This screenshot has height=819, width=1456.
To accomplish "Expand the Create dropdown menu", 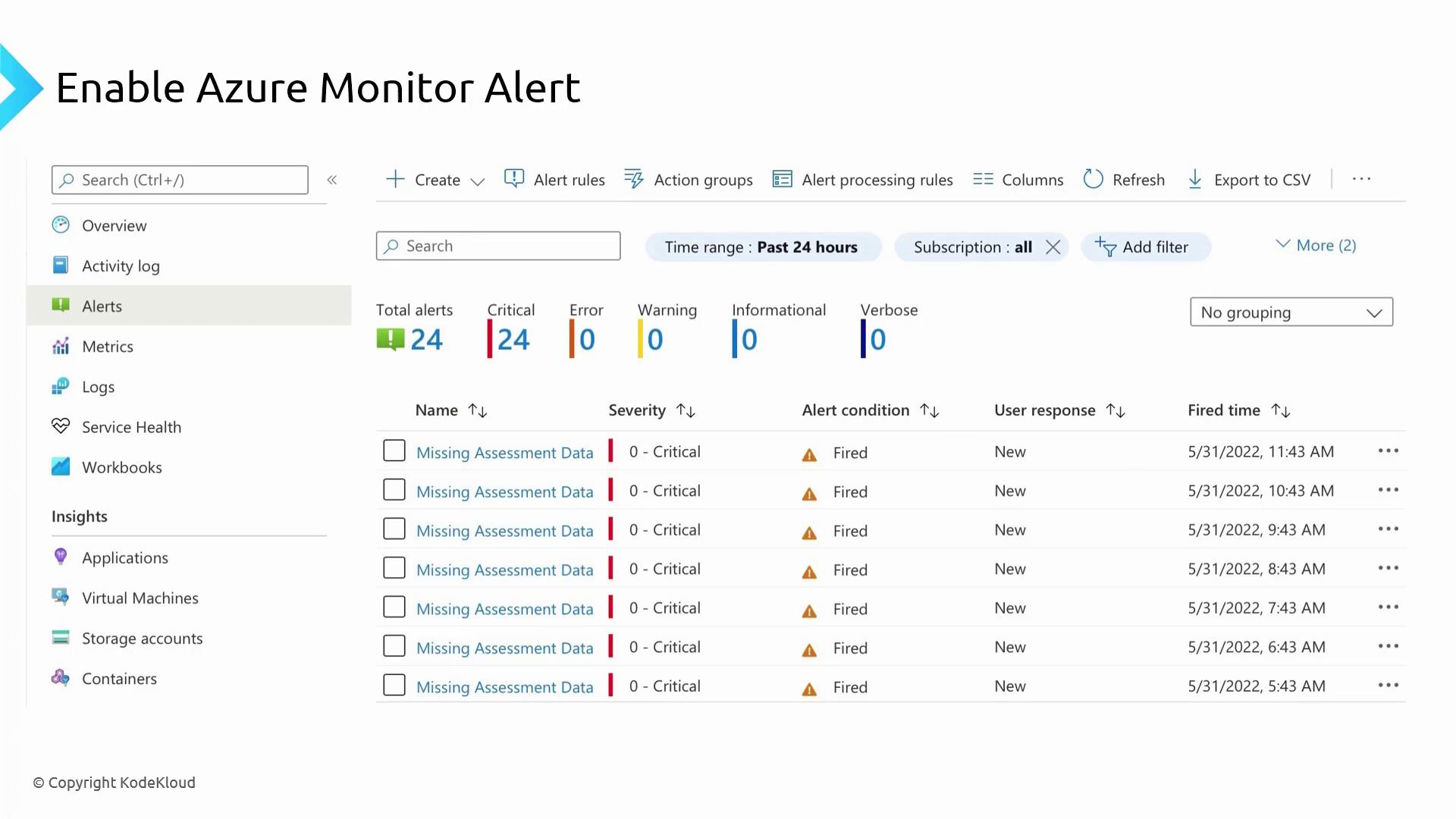I will coord(477,181).
